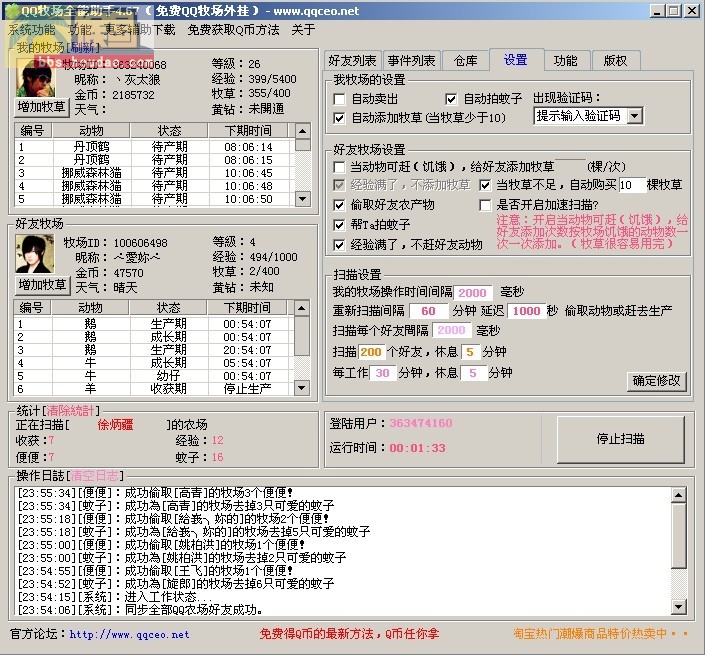Switch to 好友列表 tab
Image resolution: width=705 pixels, height=655 pixels.
click(352, 61)
